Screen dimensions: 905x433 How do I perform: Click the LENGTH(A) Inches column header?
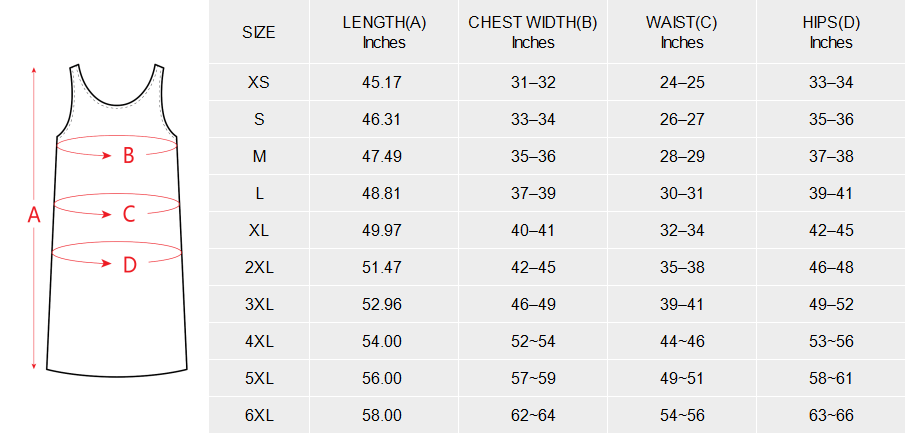coord(384,32)
